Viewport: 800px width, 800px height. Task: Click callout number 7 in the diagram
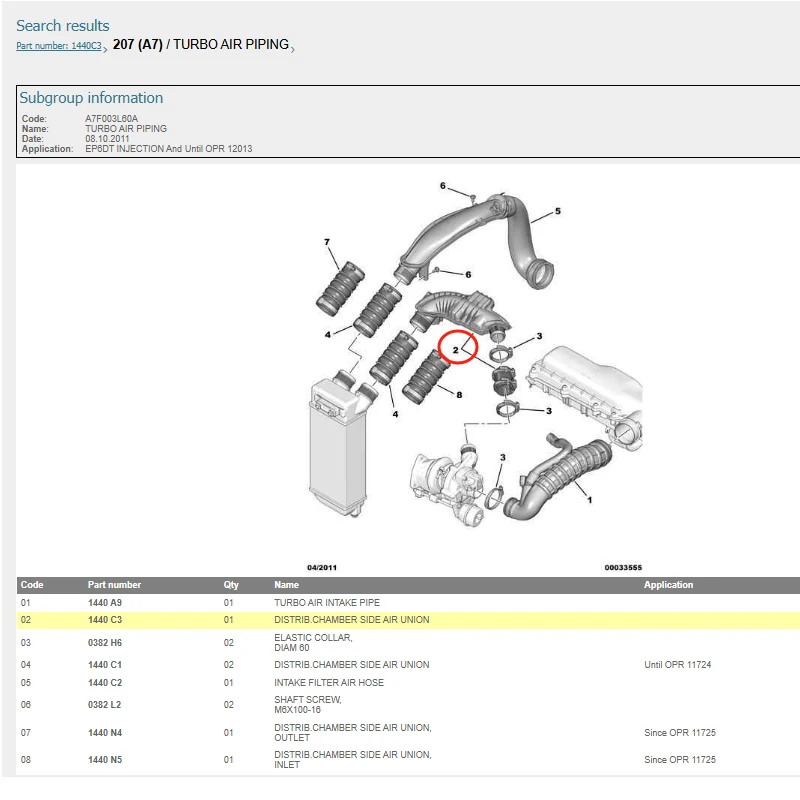[x=326, y=242]
